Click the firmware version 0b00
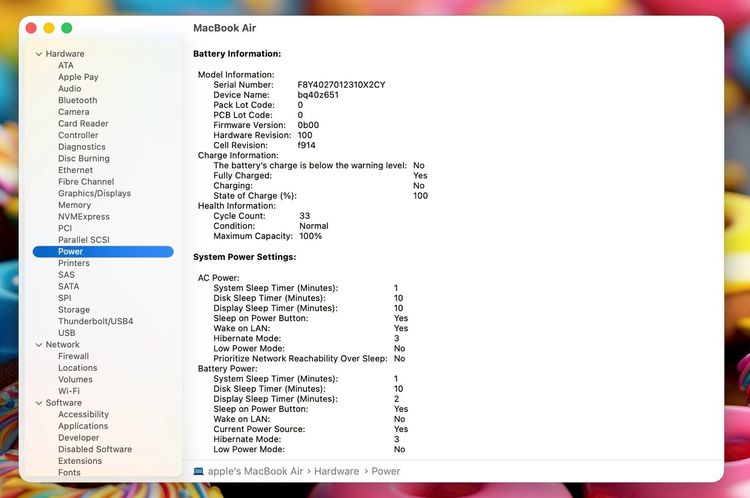 pos(308,125)
